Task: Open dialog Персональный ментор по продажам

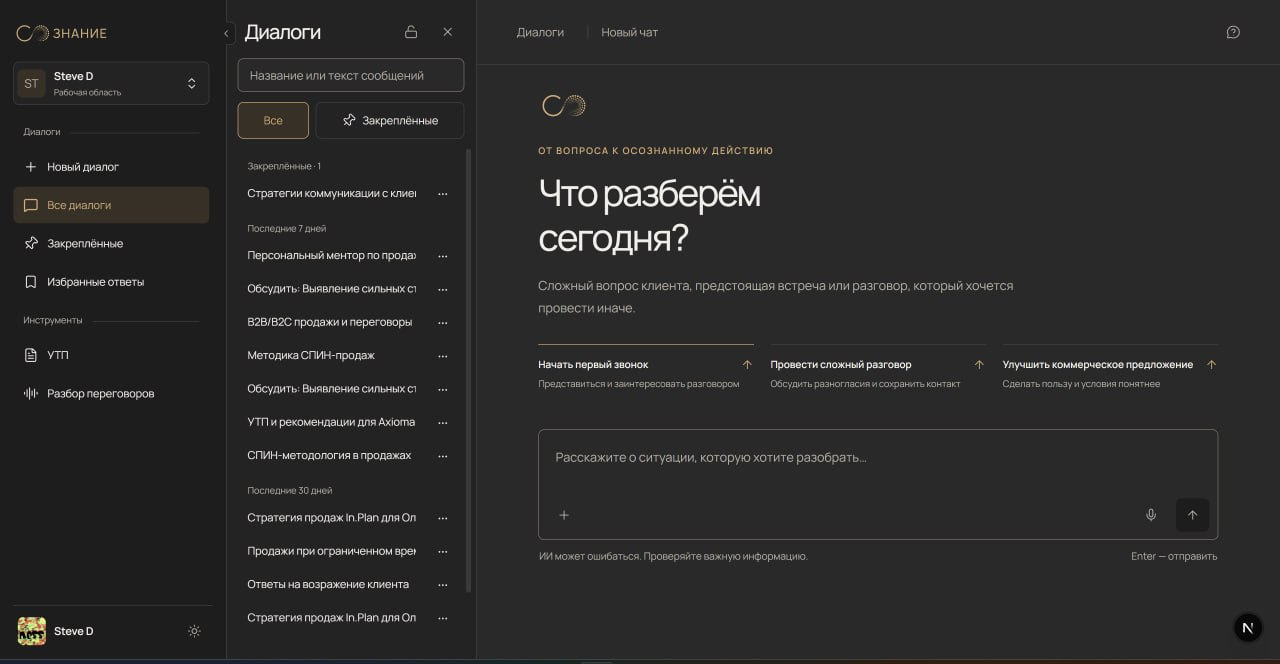Action: (x=332, y=255)
